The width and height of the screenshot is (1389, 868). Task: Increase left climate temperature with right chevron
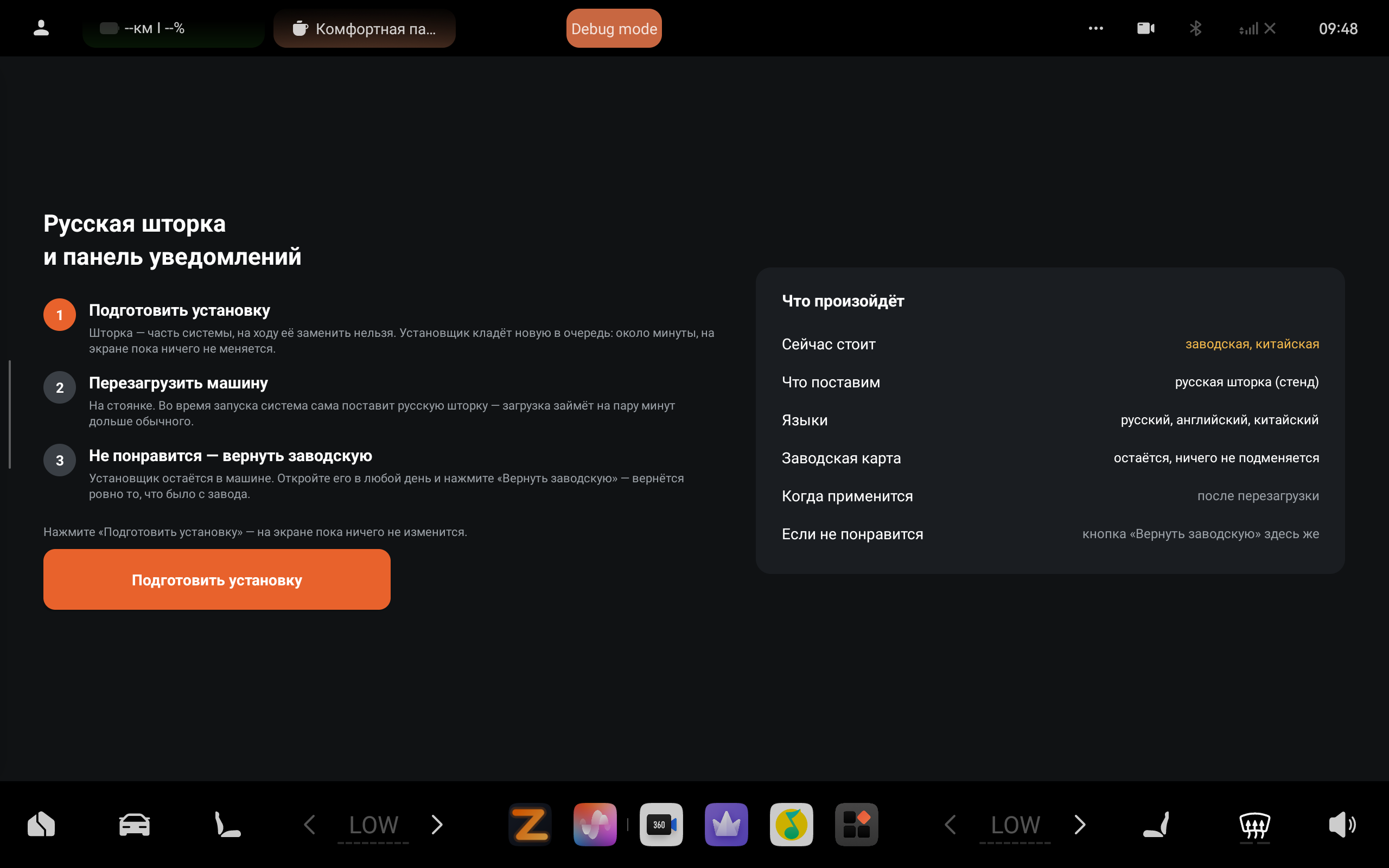click(437, 825)
